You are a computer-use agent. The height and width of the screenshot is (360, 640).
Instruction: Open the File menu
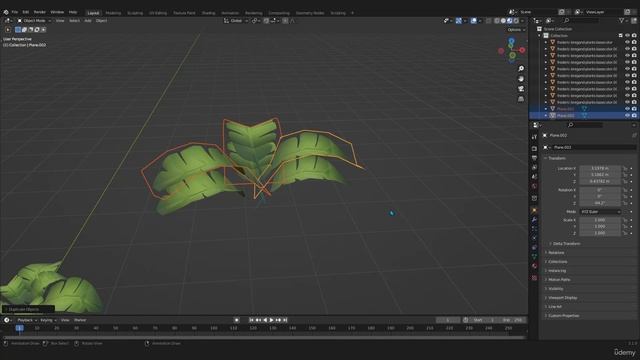pos(15,12)
